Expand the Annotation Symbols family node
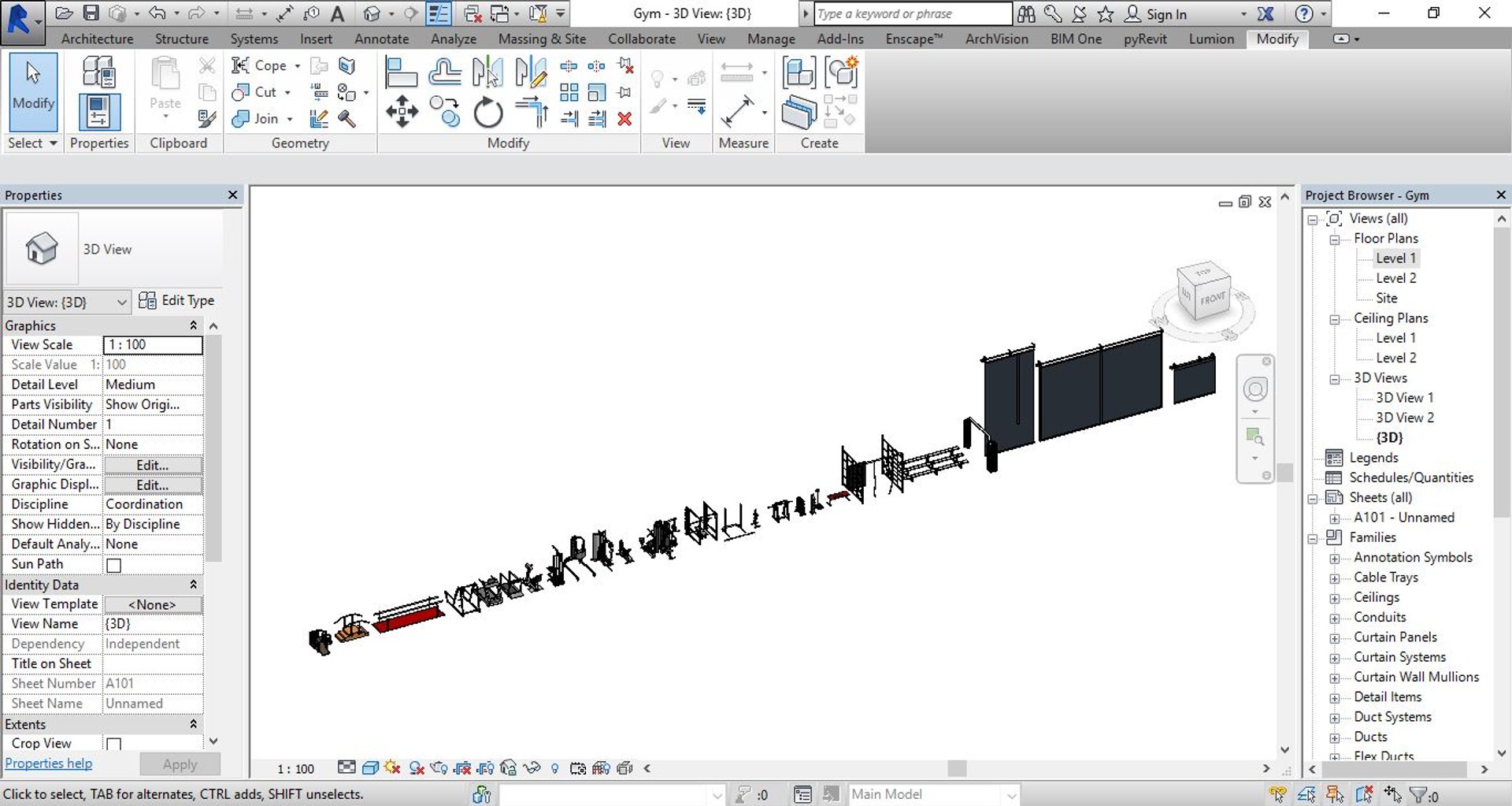This screenshot has width=1512, height=806. point(1335,559)
